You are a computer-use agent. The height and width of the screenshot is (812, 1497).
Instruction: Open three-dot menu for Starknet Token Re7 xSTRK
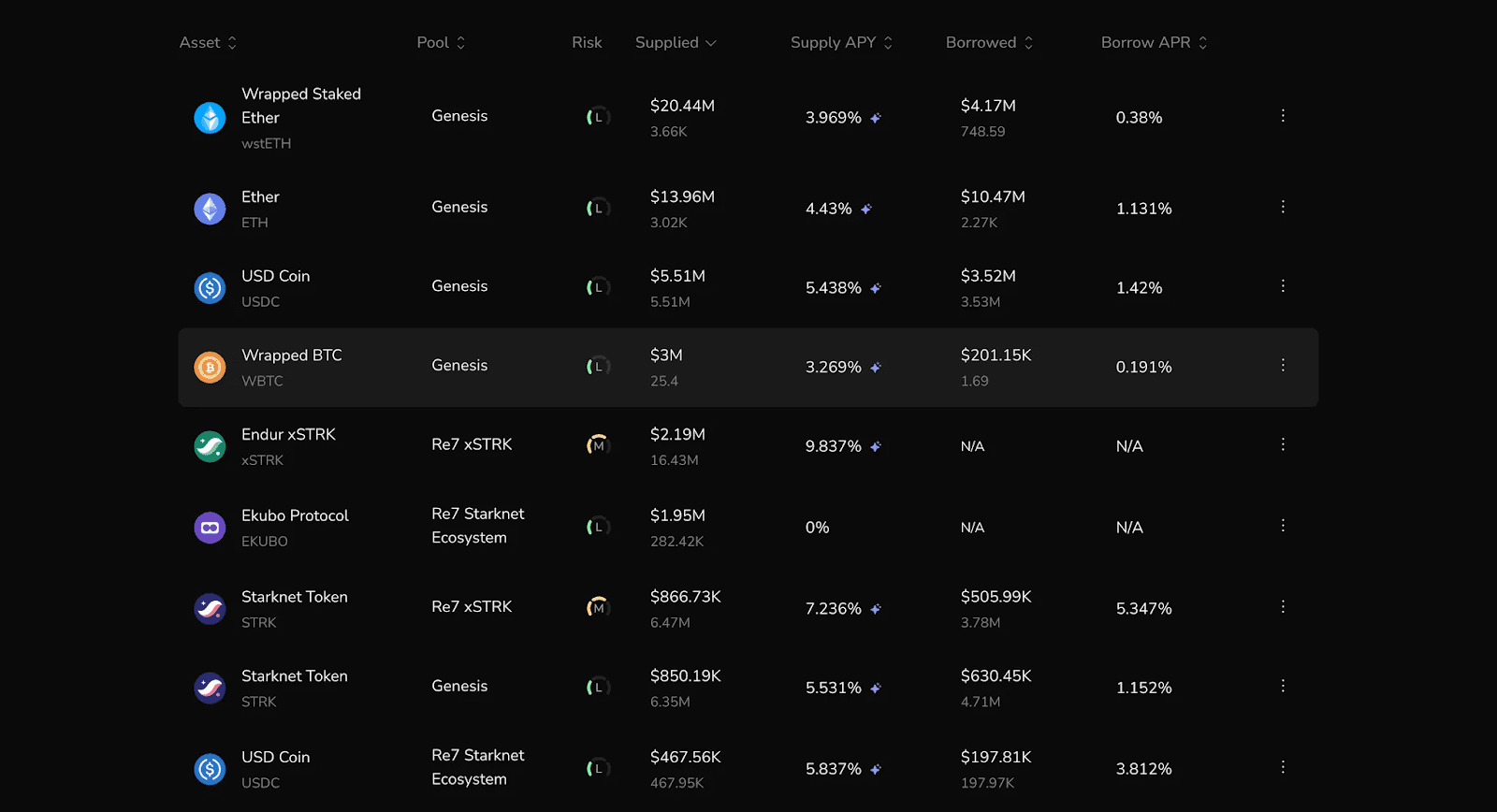(1283, 607)
